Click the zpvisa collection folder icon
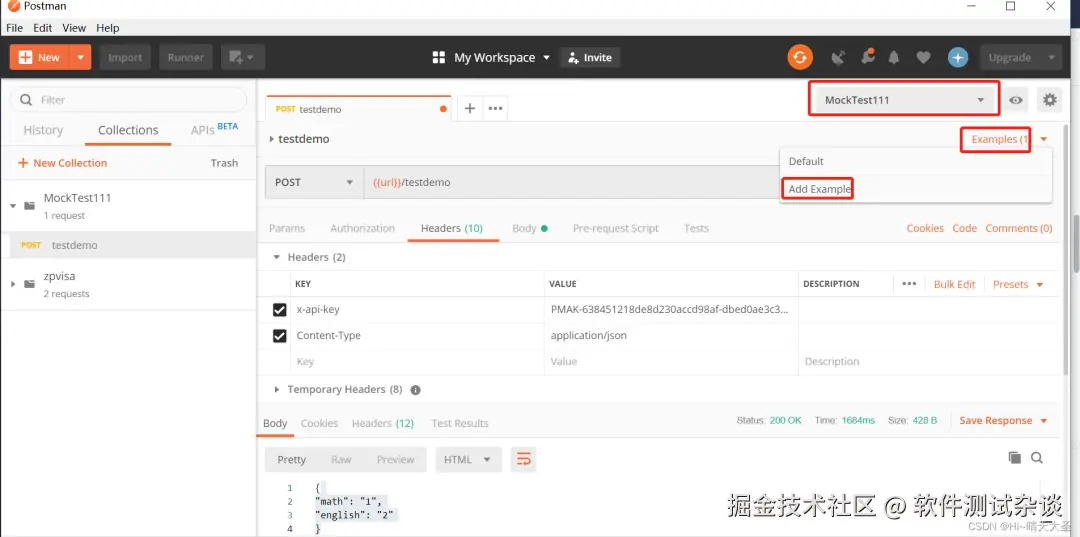1080x537 pixels. point(30,284)
